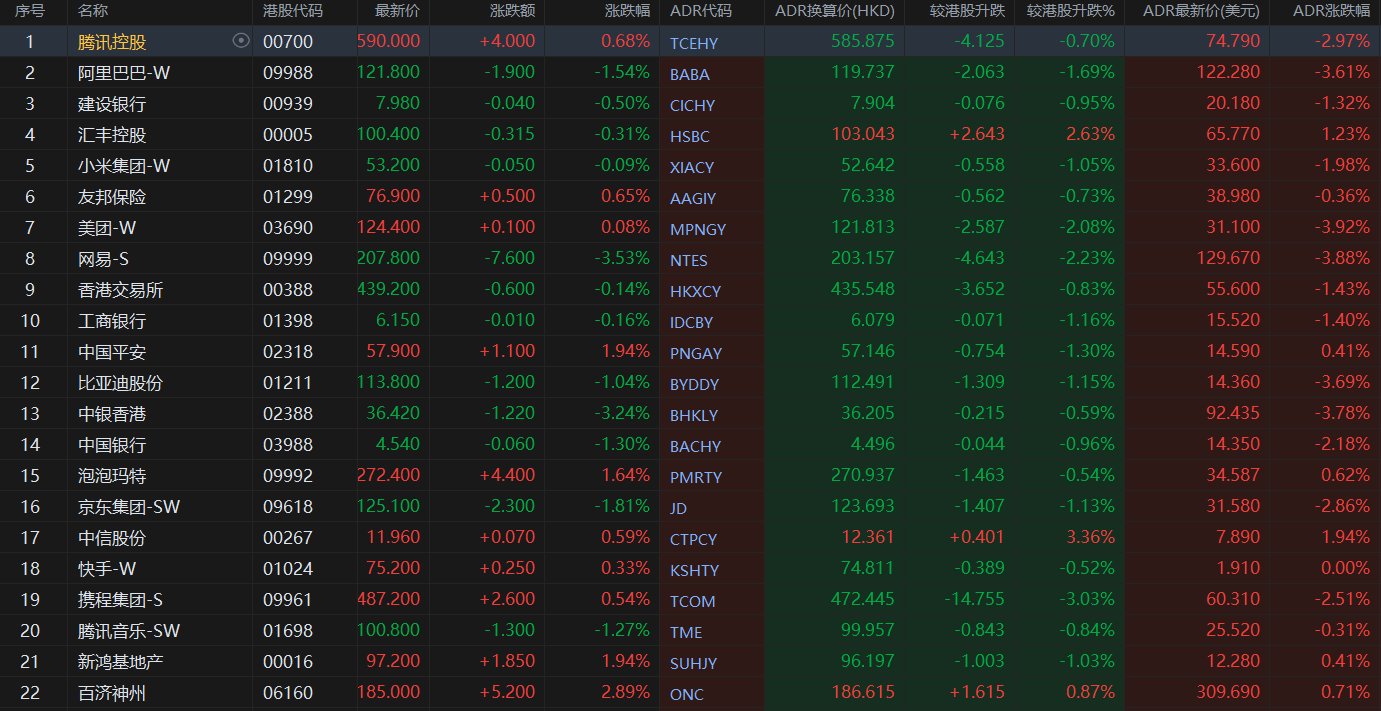Select row number 10 for 工商银行

point(30,321)
